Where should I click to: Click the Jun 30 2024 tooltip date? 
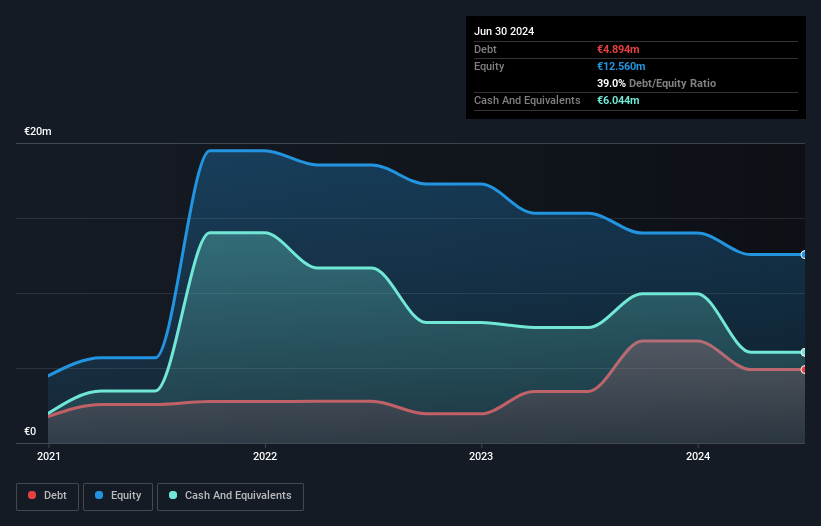pyautogui.click(x=504, y=31)
